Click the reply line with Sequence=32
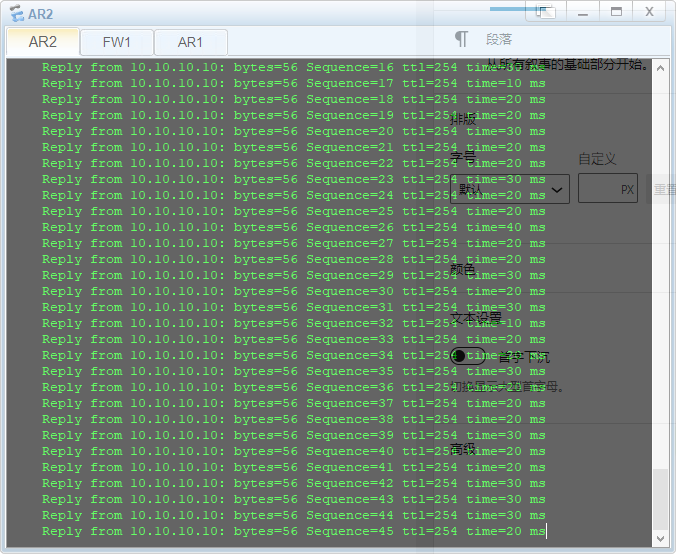The width and height of the screenshot is (676, 554). [293, 324]
